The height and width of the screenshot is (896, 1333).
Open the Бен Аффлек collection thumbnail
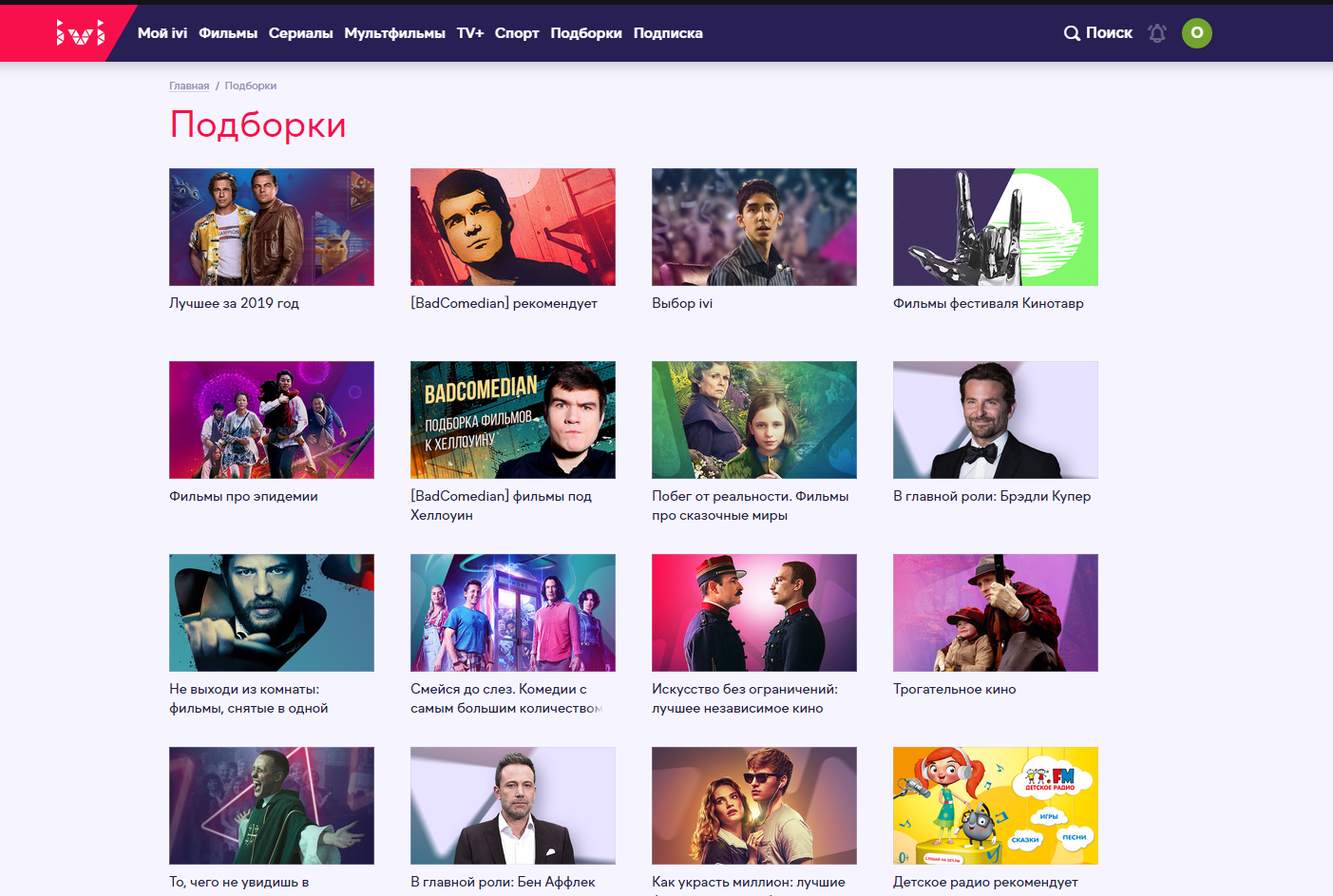513,806
